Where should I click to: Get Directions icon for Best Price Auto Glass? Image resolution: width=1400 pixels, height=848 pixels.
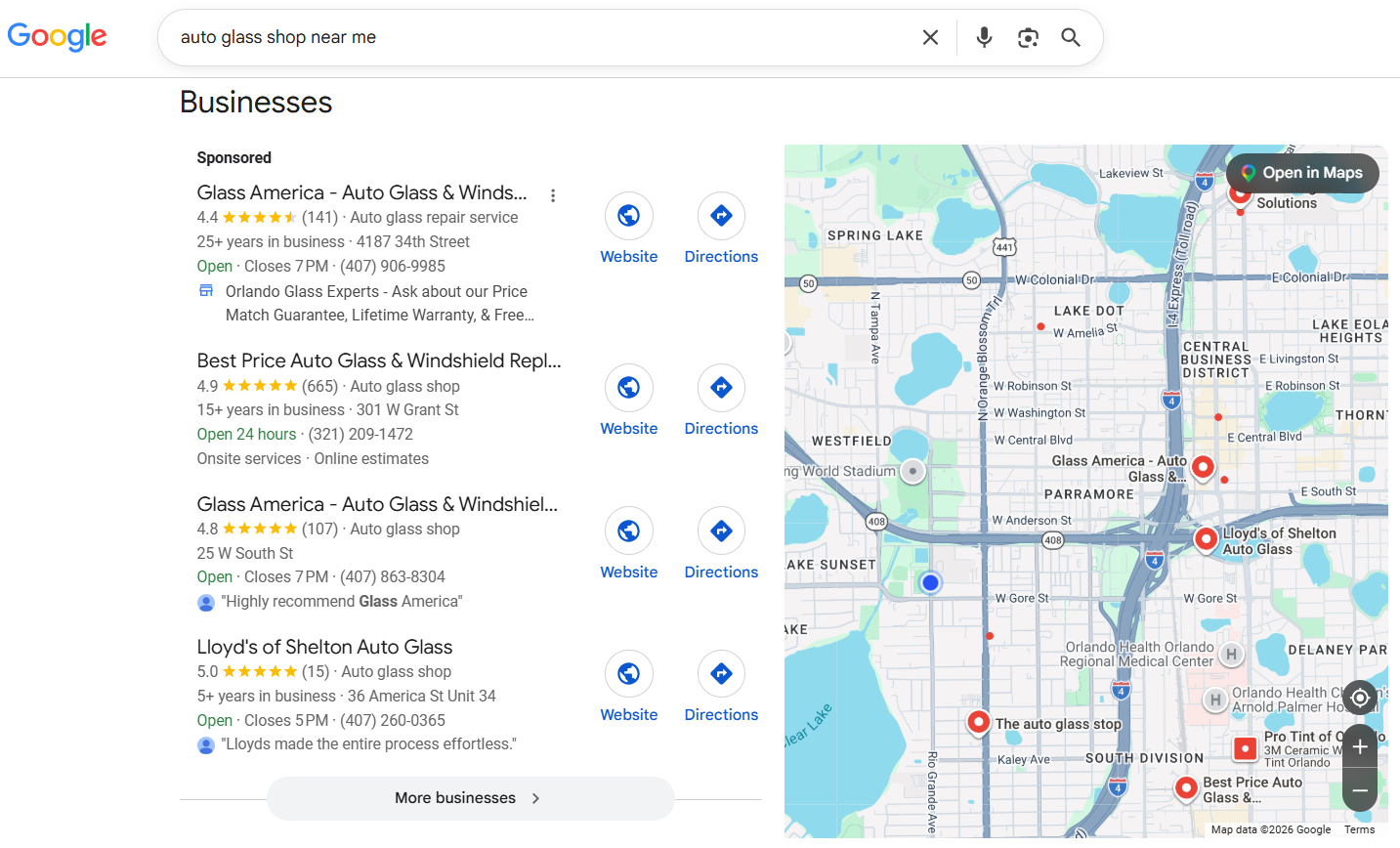721,387
